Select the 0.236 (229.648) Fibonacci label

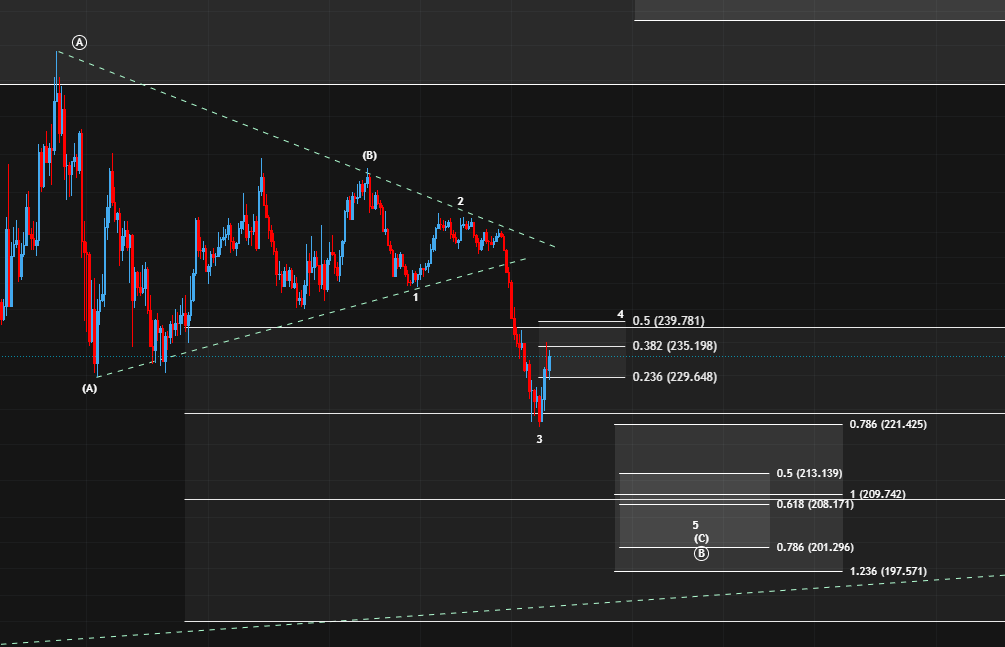coord(675,376)
